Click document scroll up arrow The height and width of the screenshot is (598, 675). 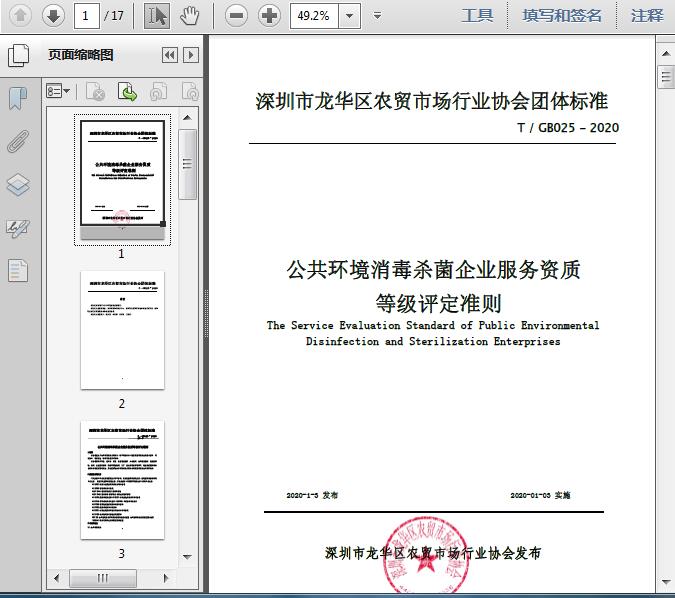(x=666, y=54)
